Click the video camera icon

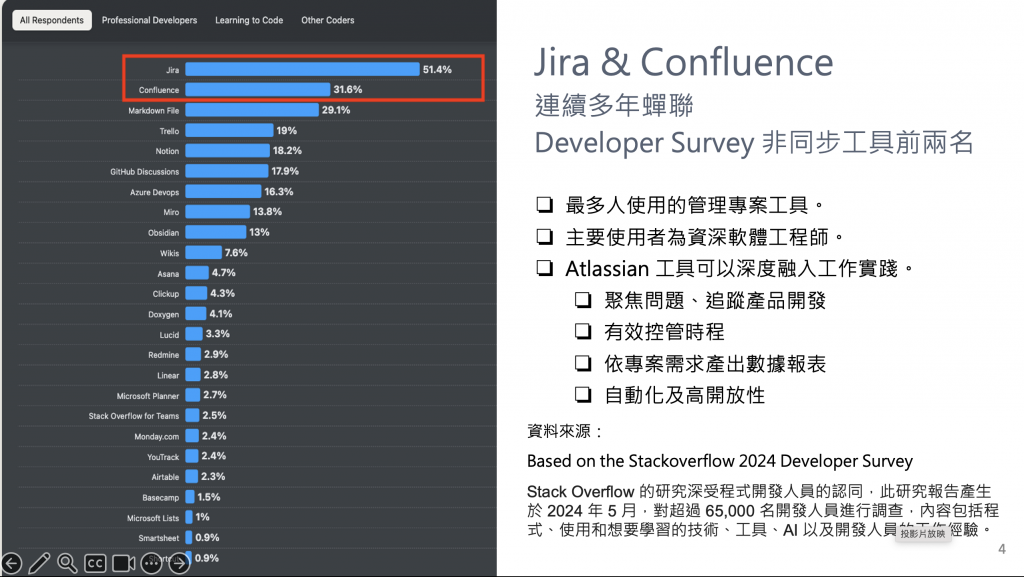[x=123, y=563]
